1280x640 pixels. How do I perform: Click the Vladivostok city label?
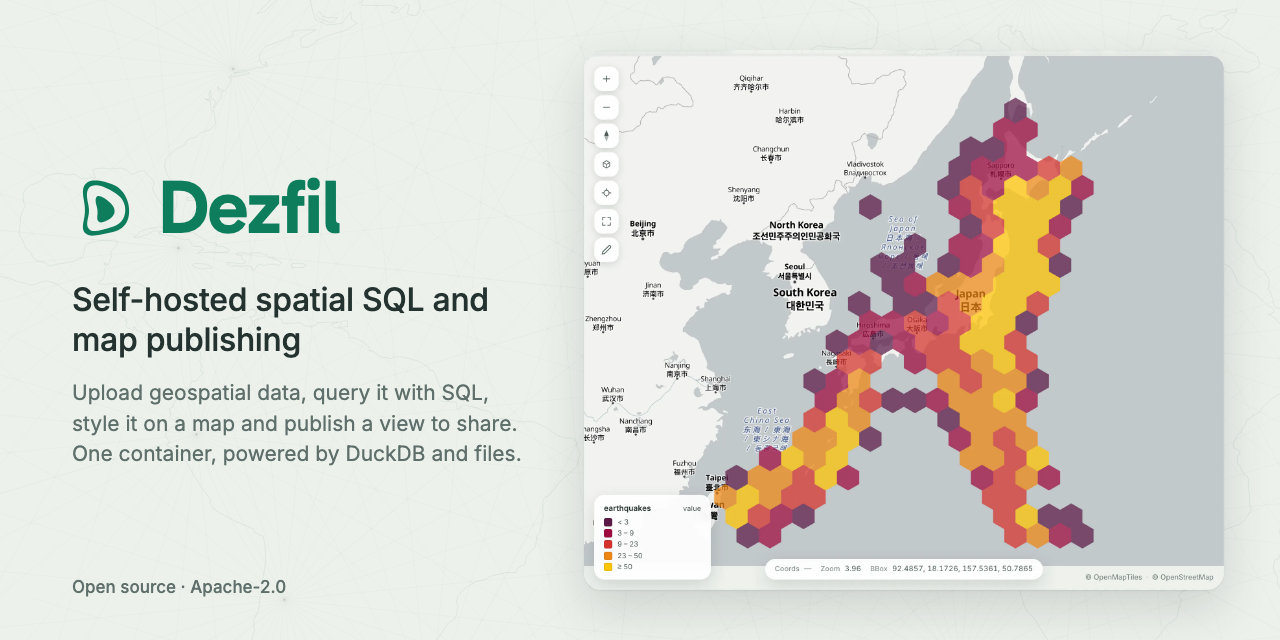[x=865, y=168]
